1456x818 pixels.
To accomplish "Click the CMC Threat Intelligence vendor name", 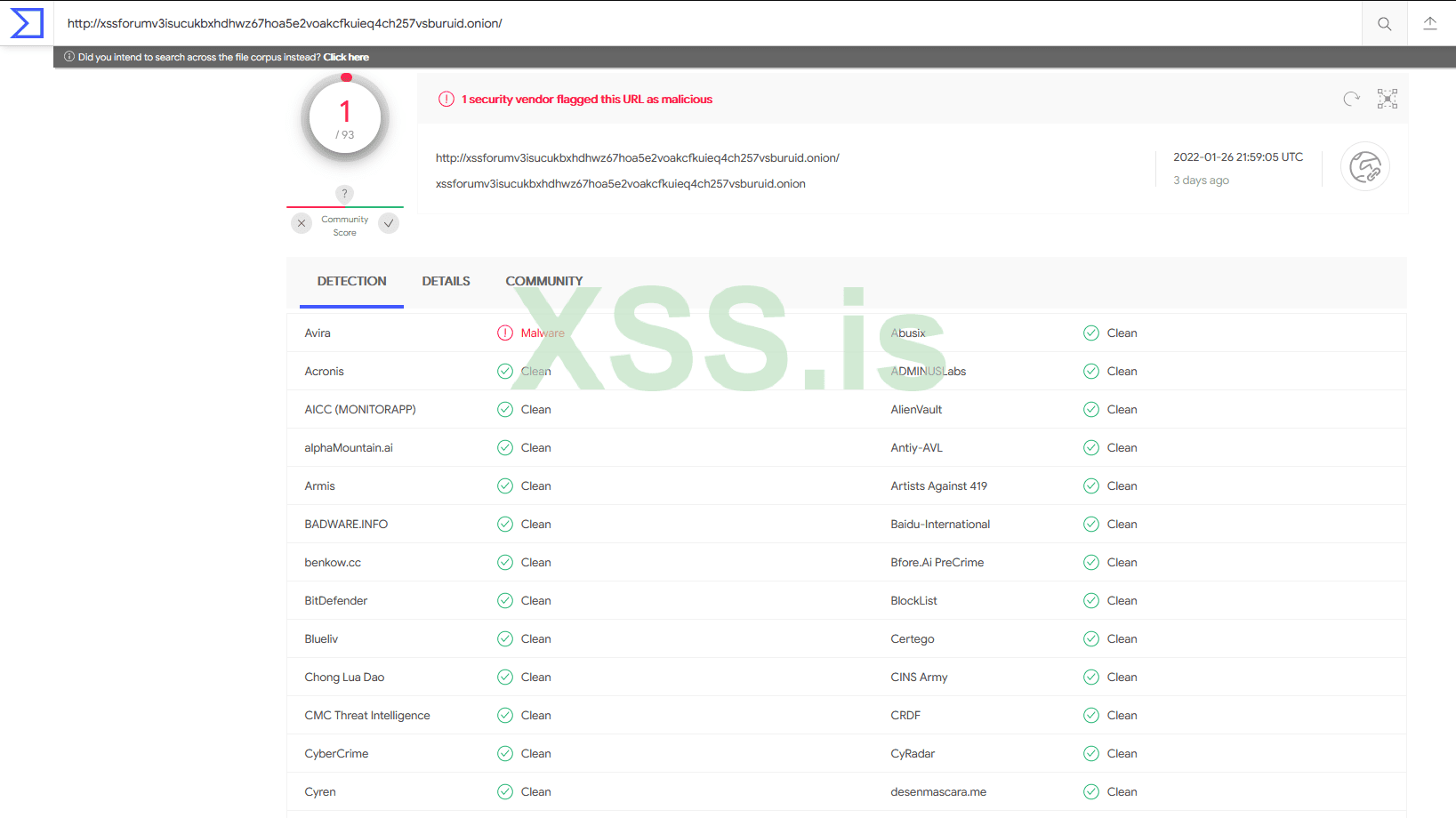I will pyautogui.click(x=367, y=716).
